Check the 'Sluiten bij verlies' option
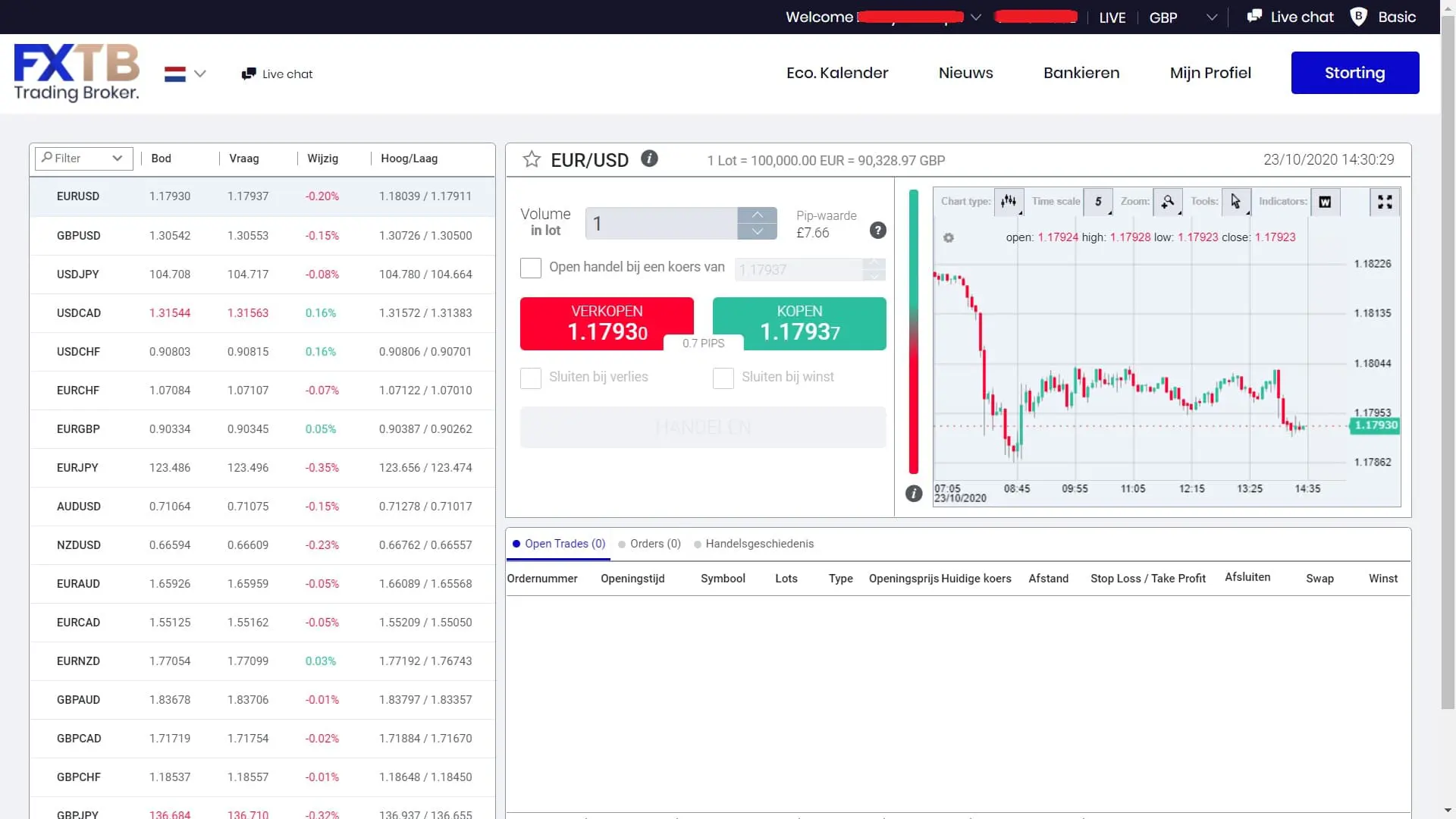 coord(530,378)
